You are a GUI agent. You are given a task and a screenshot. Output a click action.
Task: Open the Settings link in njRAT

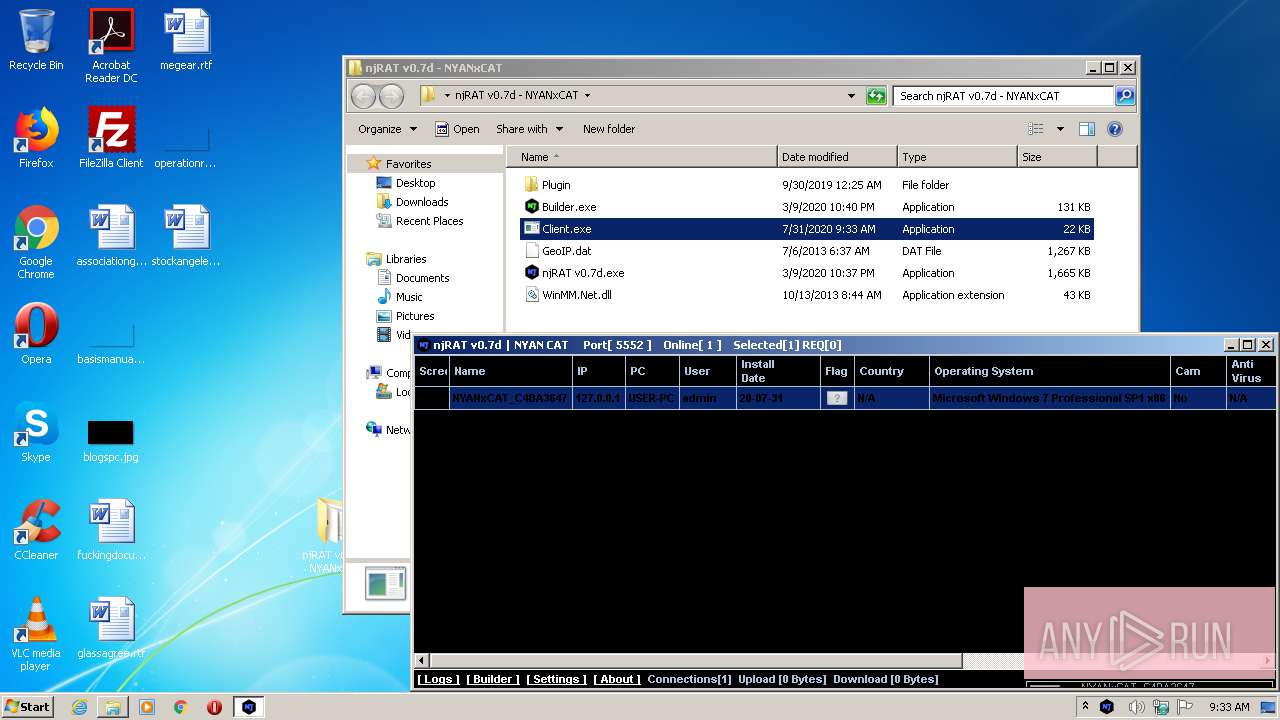click(x=557, y=679)
